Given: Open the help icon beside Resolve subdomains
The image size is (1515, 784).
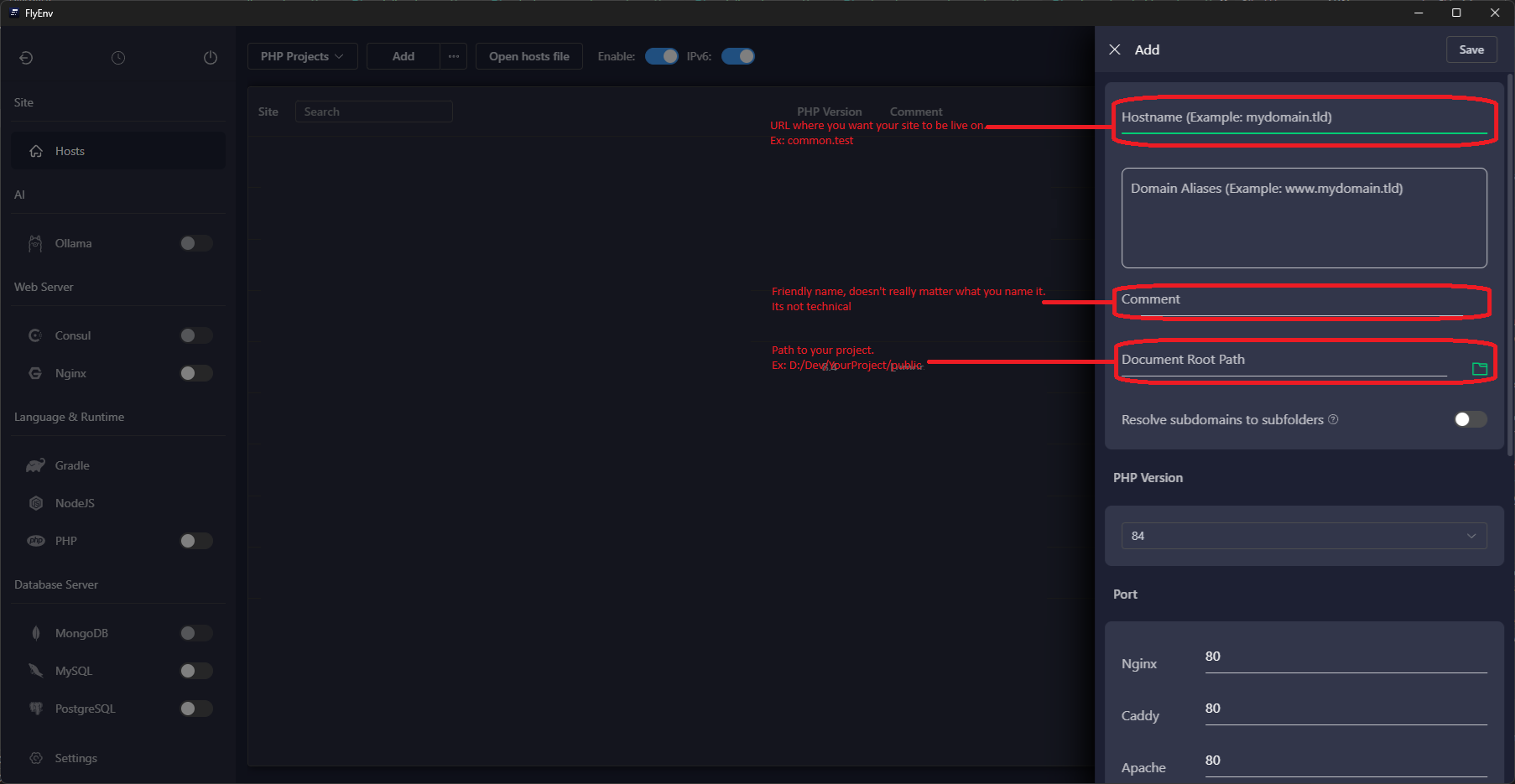Looking at the screenshot, I should click(1333, 419).
